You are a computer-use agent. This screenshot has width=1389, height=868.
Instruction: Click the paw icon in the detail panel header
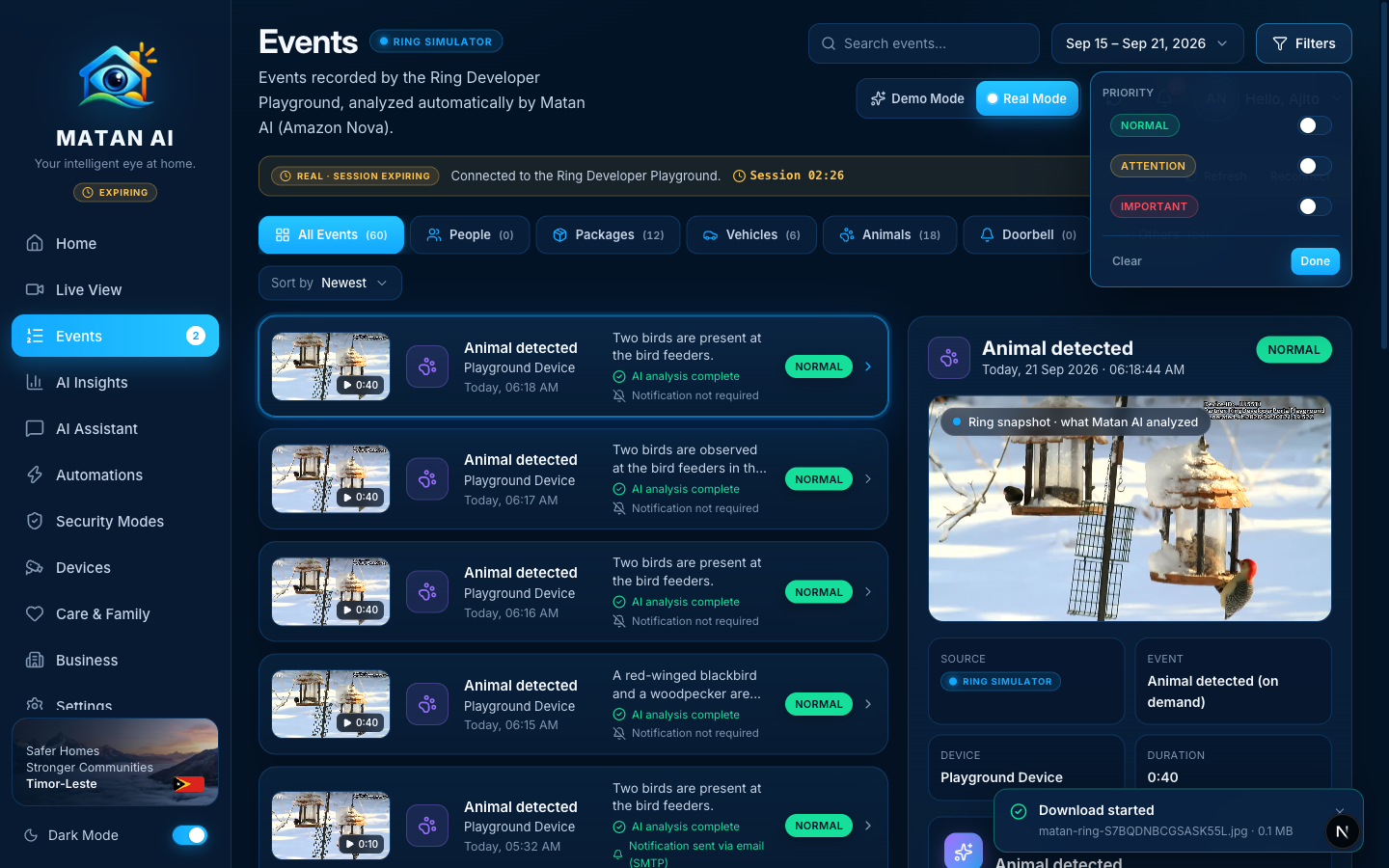[949, 358]
